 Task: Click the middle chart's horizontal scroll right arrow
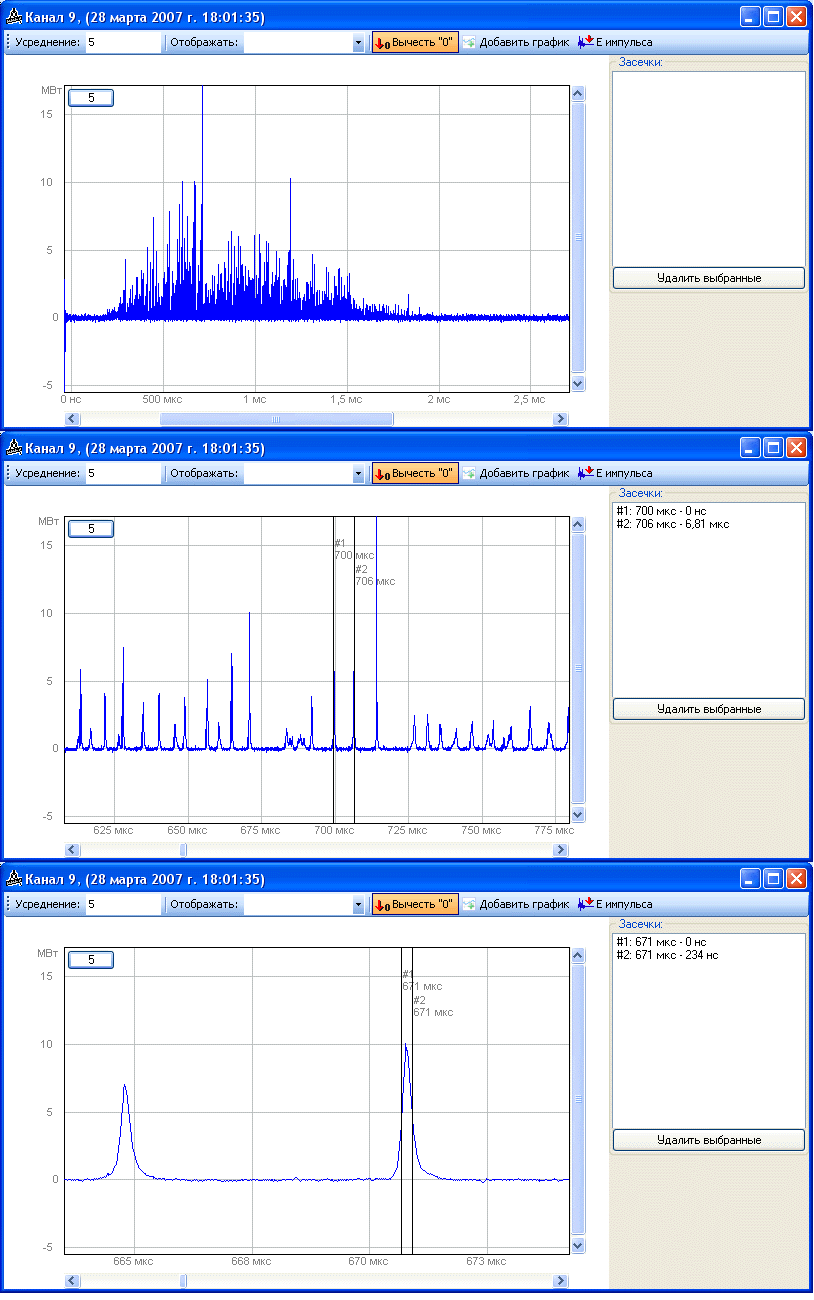point(561,850)
